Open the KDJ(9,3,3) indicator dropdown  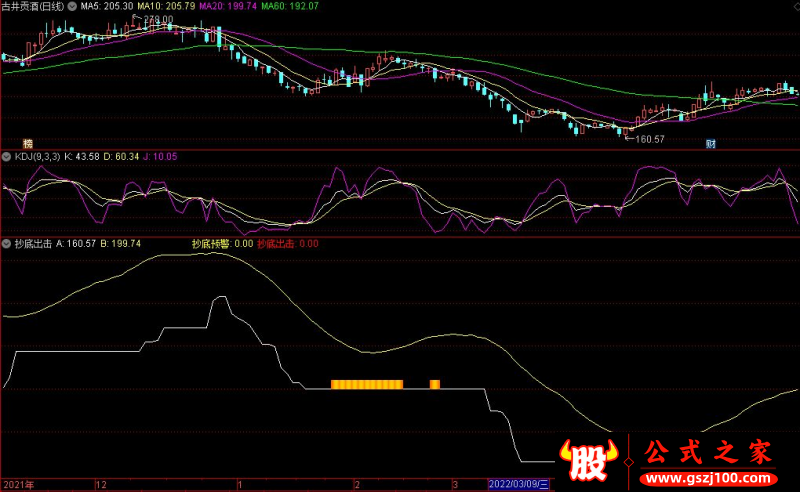point(7,157)
